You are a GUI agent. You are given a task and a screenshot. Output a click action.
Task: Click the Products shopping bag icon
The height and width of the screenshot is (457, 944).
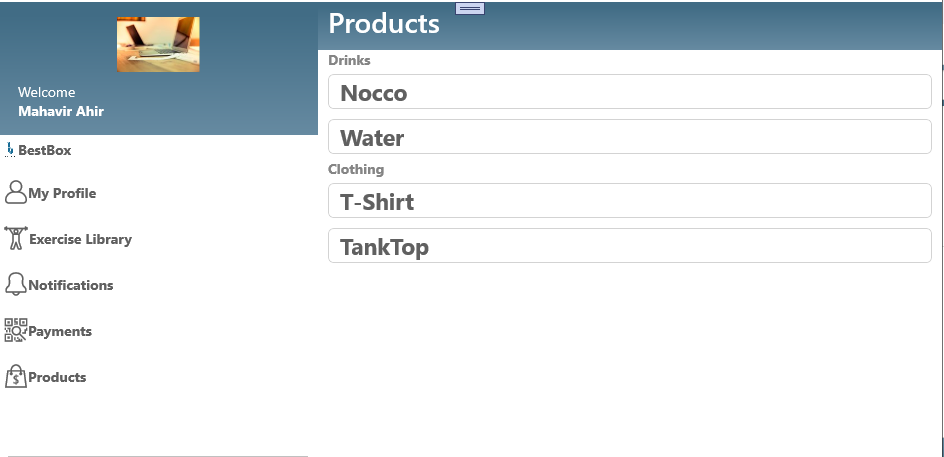[15, 376]
